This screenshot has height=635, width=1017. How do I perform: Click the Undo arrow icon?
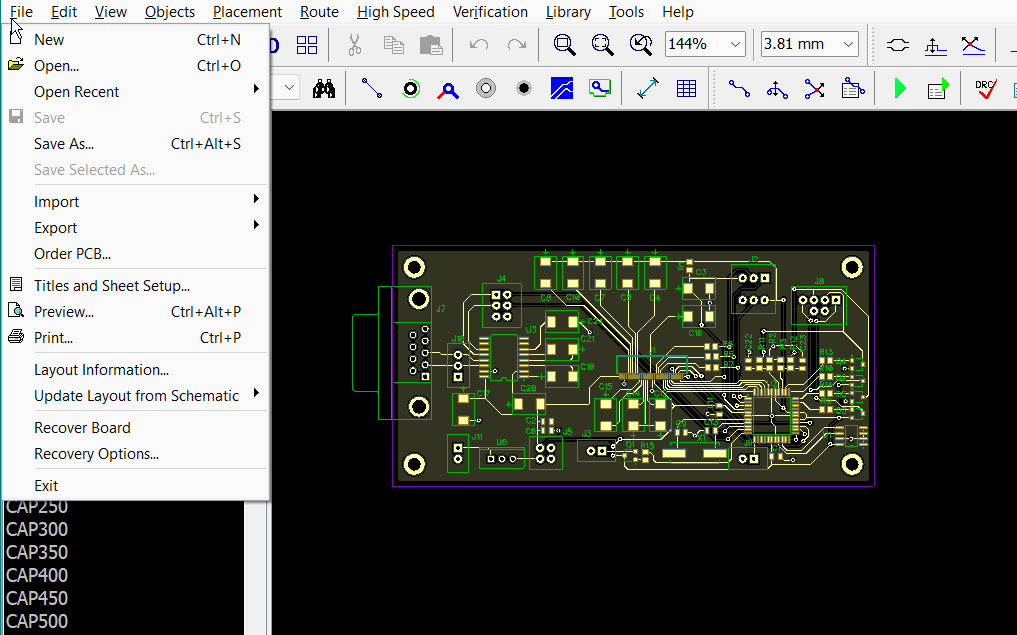(479, 45)
